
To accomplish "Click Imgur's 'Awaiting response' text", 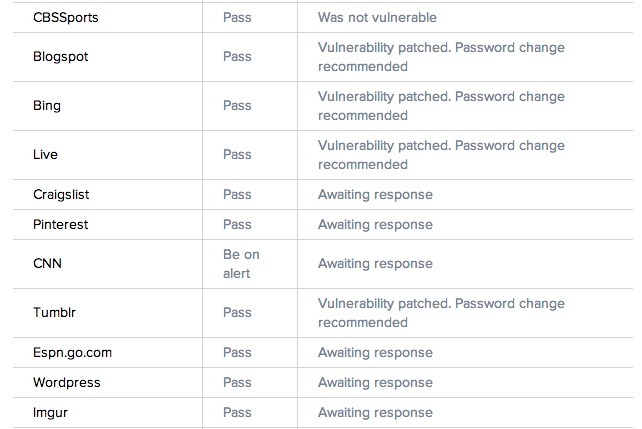I will 375,413.
